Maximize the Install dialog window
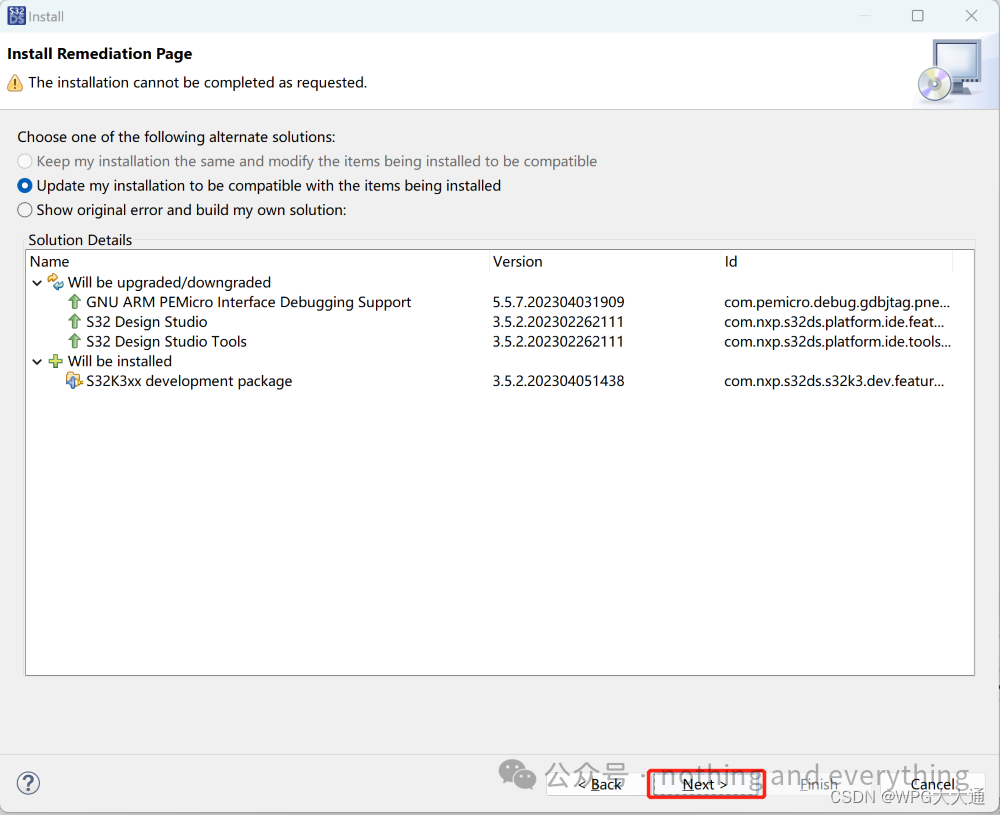This screenshot has height=815, width=1000. [918, 15]
